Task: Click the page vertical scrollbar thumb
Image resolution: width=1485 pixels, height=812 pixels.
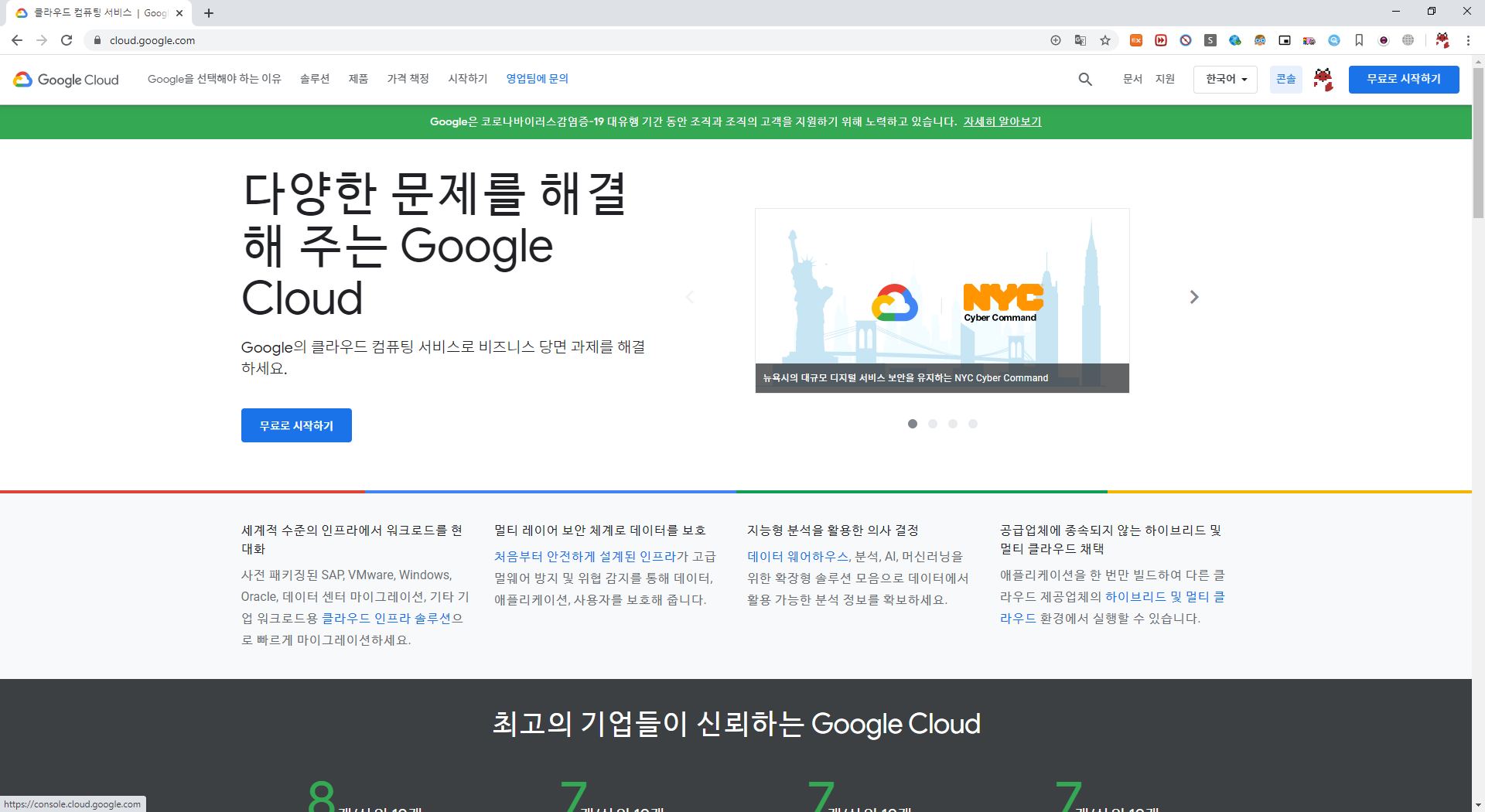Action: pyautogui.click(x=1478, y=143)
